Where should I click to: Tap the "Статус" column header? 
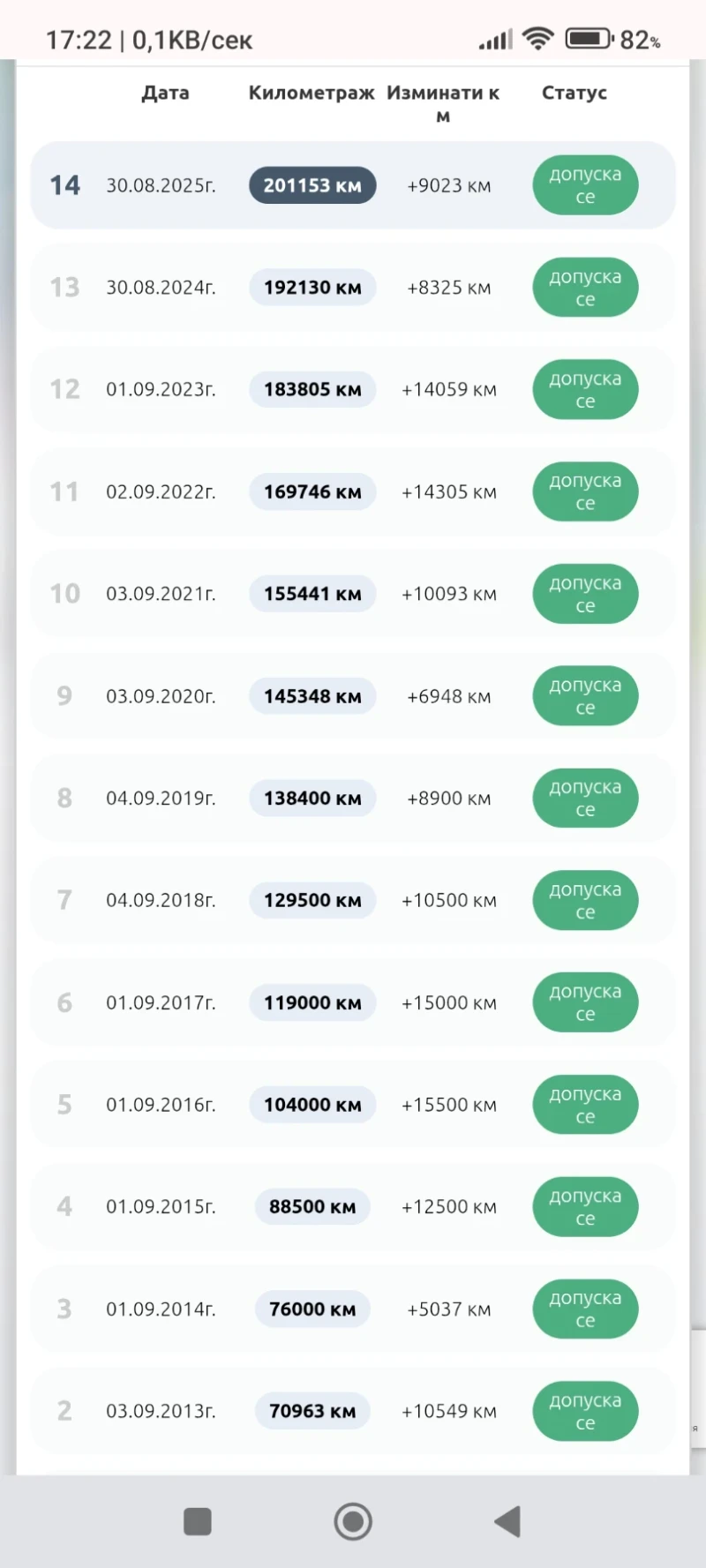[574, 93]
